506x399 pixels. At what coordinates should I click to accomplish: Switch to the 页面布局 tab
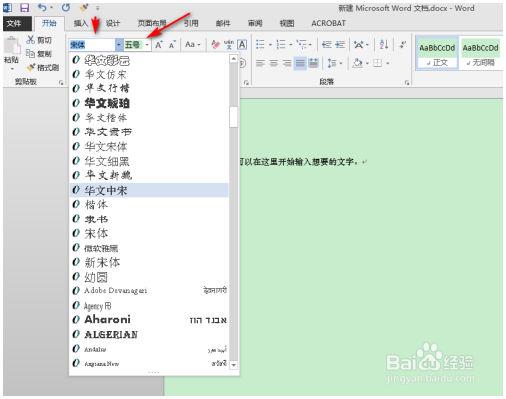[x=152, y=23]
